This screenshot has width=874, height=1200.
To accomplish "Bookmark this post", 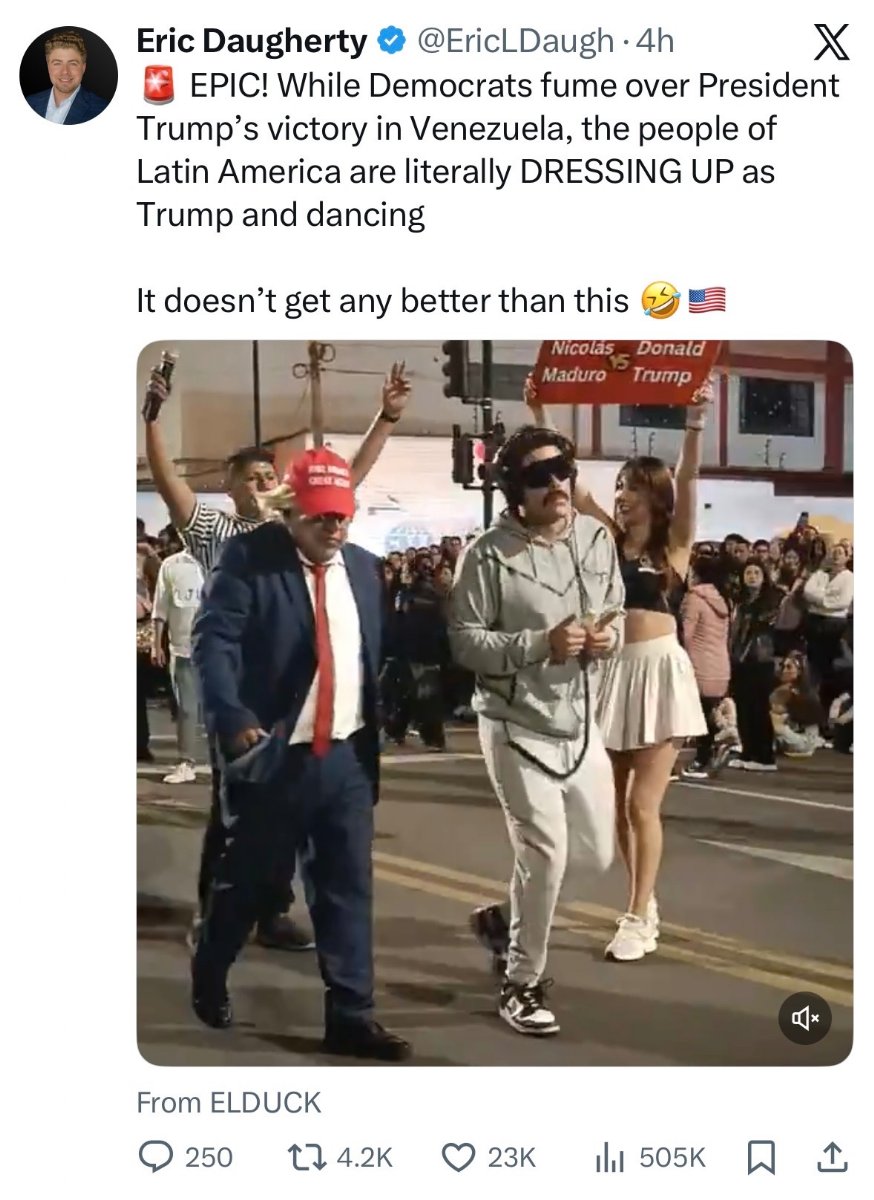I will (761, 1158).
